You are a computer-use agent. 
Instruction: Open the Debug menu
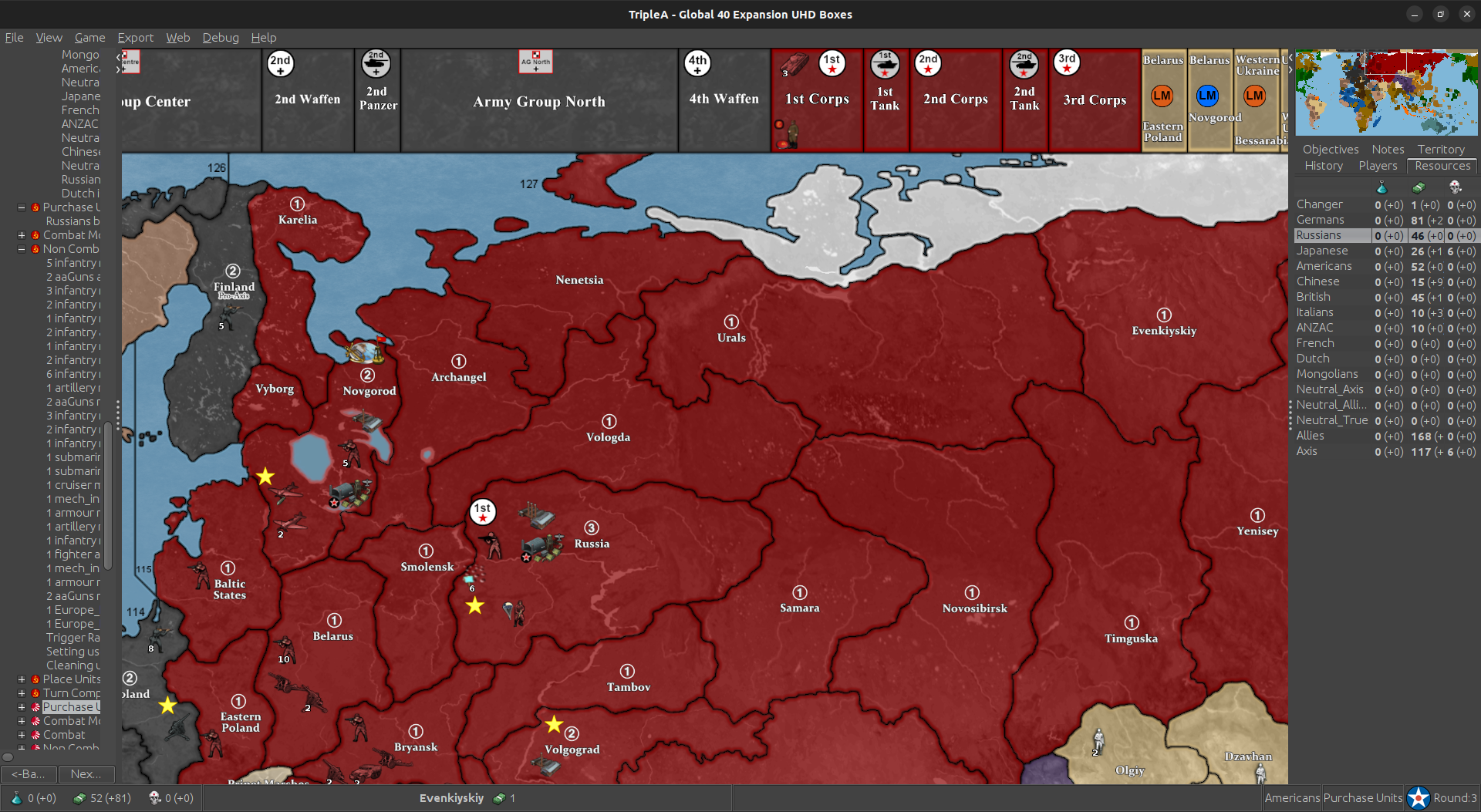[x=221, y=37]
